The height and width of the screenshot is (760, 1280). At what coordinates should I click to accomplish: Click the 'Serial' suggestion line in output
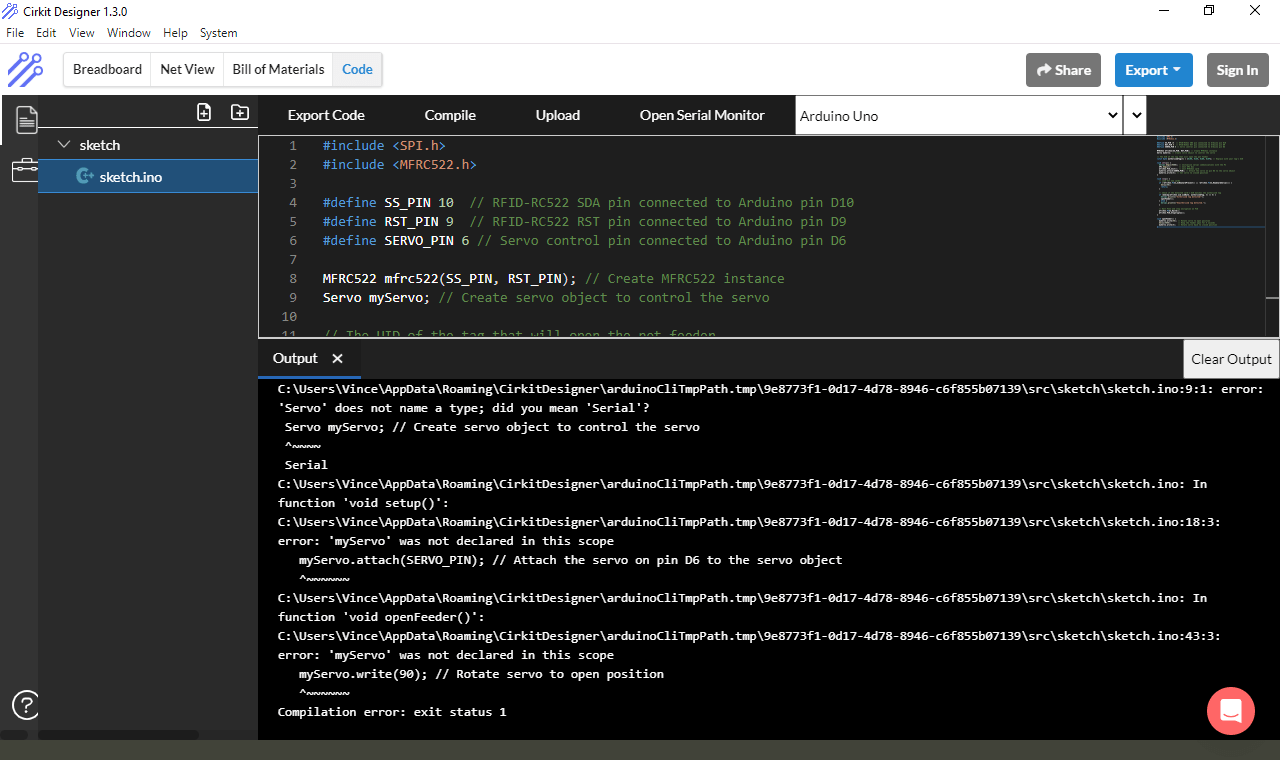pyautogui.click(x=306, y=465)
